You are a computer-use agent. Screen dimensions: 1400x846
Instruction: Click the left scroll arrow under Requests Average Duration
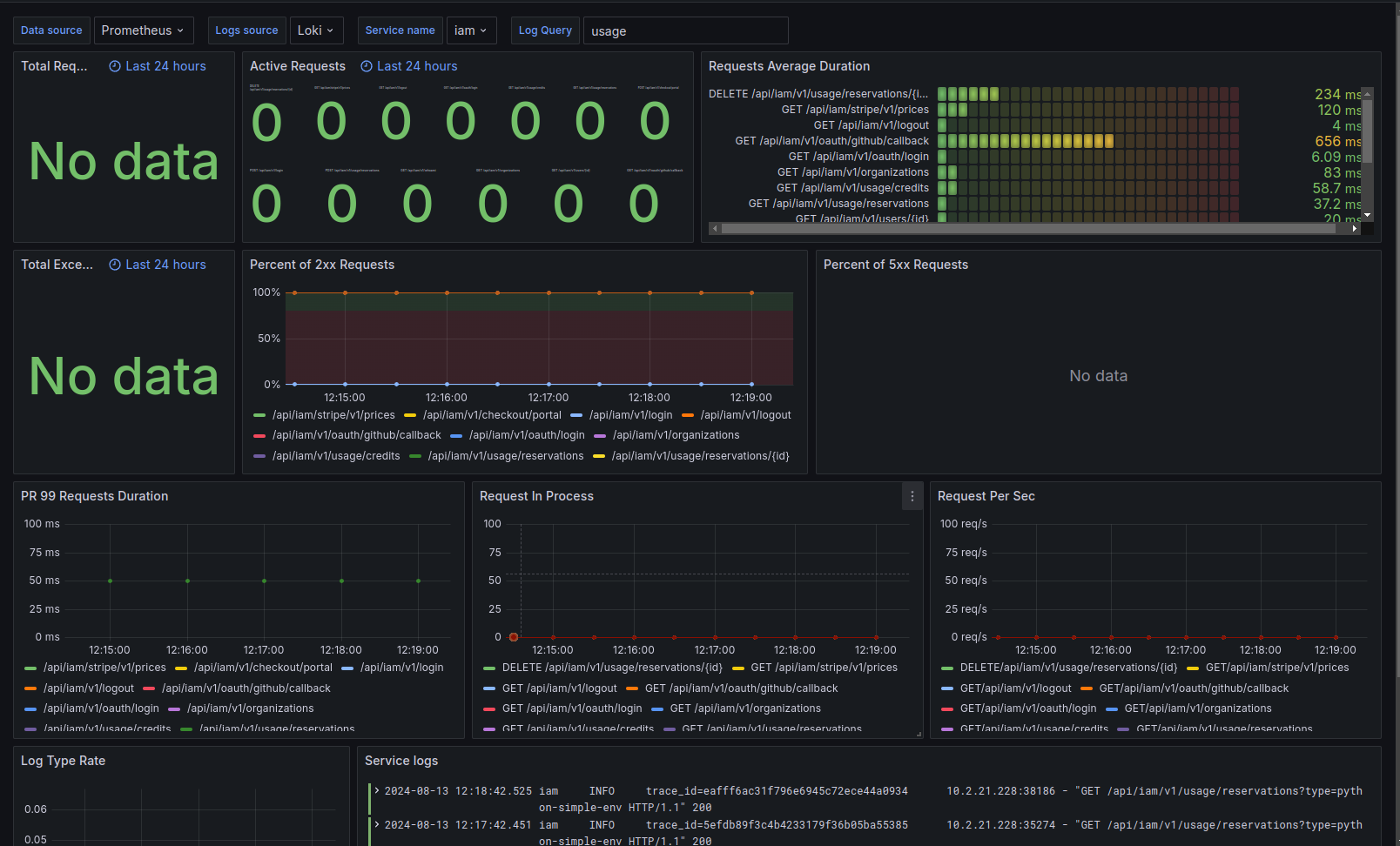click(x=716, y=228)
